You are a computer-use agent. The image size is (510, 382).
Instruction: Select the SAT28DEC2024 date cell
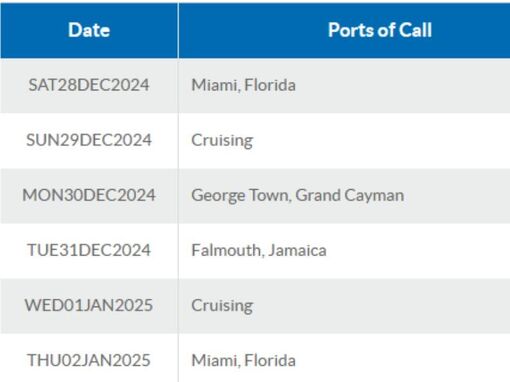89,85
